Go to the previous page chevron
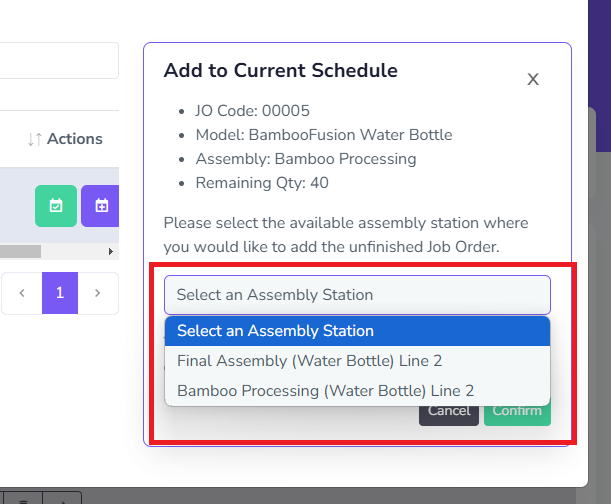Screen dimensions: 611x504 (x=22, y=293)
